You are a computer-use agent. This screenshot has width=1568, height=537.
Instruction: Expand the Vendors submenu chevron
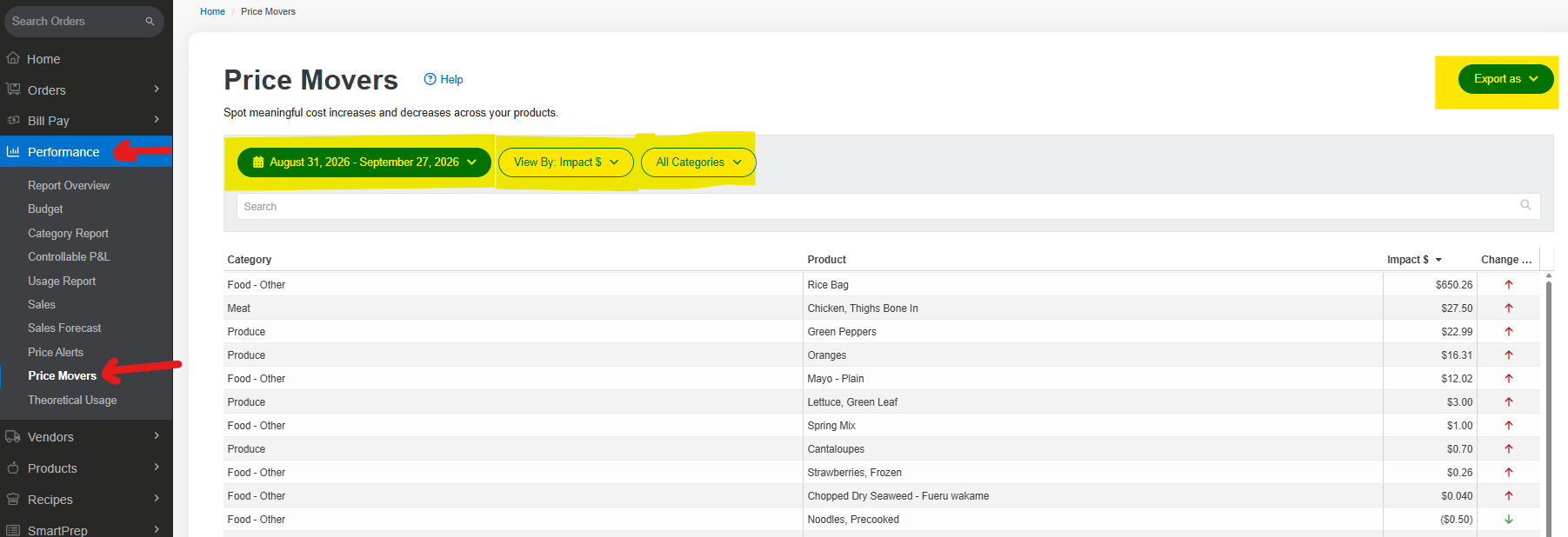coord(157,435)
